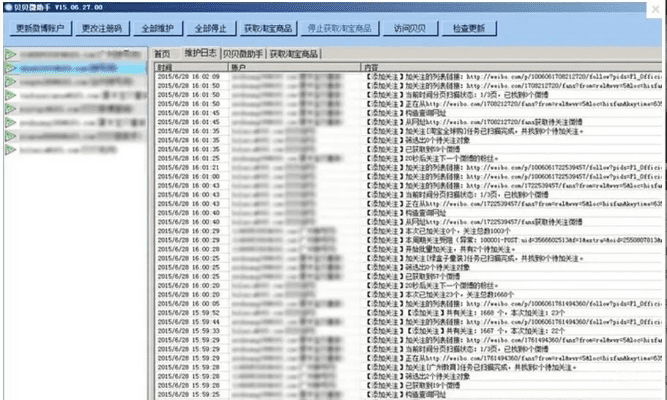Viewport: 667px width, 400px height.
Task: Click the seventh account's green play icon
Action: 11,136
